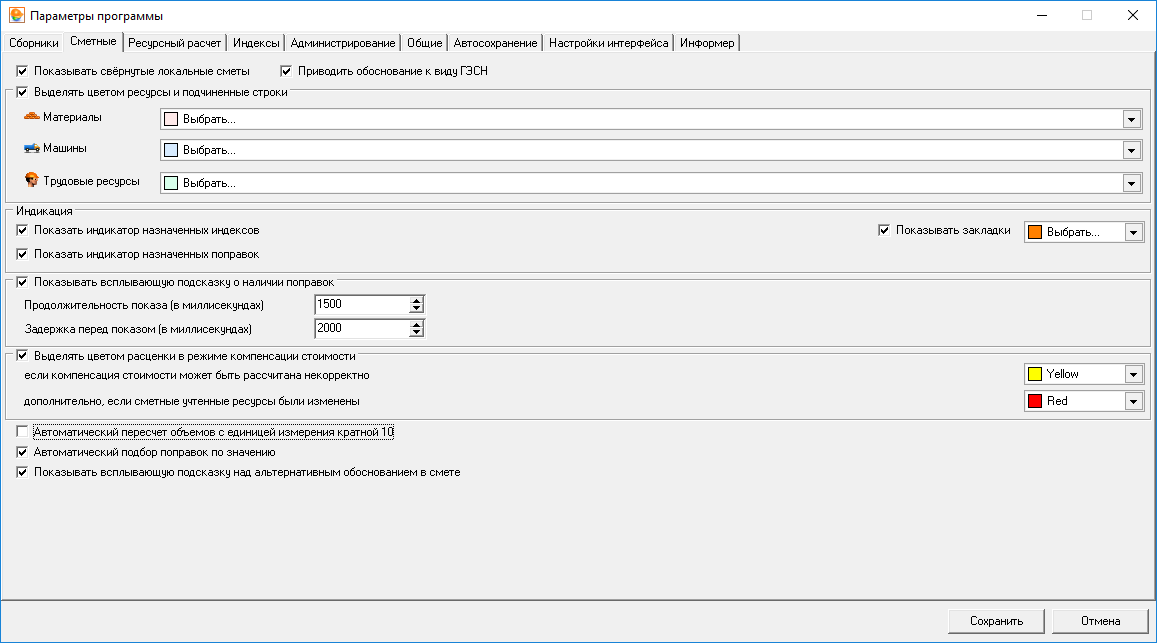Switch to the Информер tab
This screenshot has height=643, width=1157.
(x=707, y=43)
